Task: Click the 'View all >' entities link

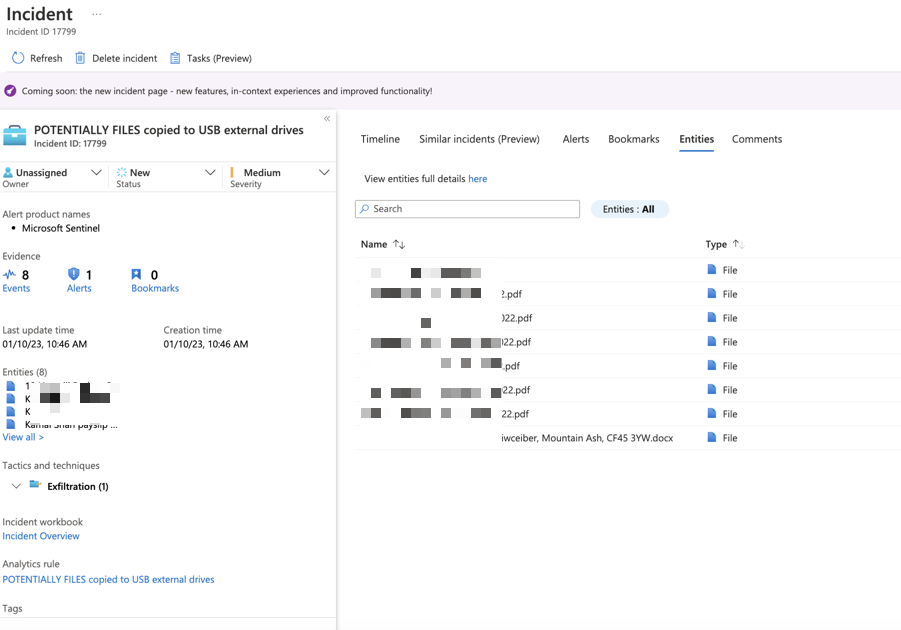Action: (x=23, y=437)
